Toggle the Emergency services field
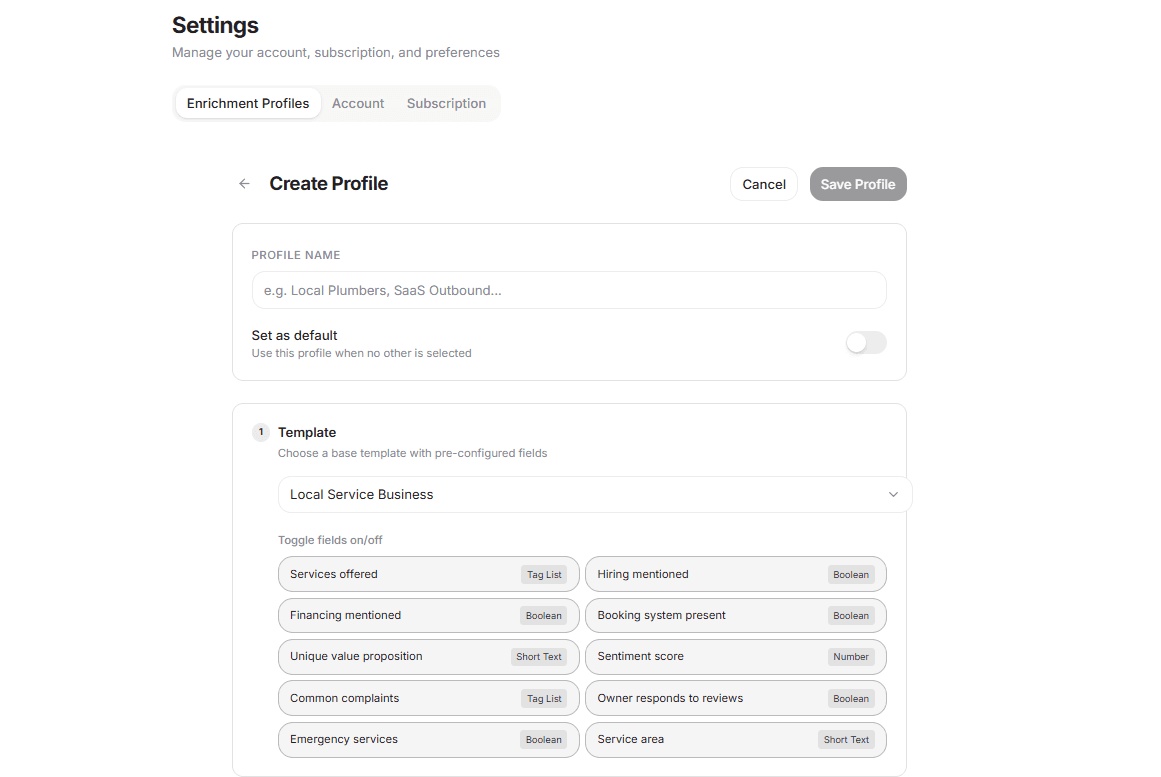The height and width of the screenshot is (777, 1161). 428,740
